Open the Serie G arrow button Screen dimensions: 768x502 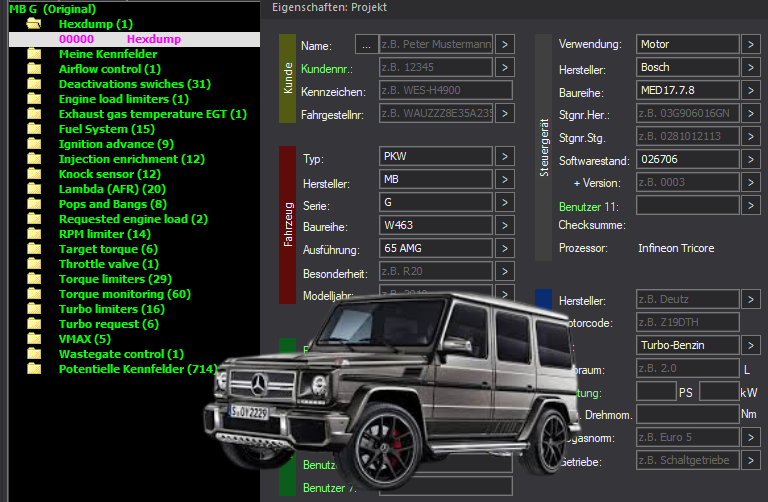click(x=504, y=202)
